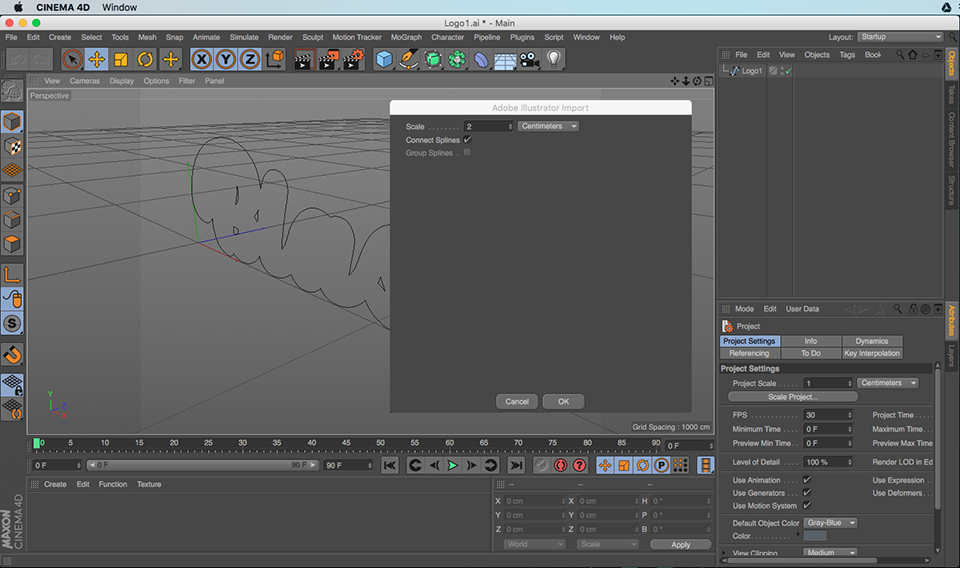This screenshot has height=568, width=960.
Task: Add a Camera object
Action: (x=530, y=59)
